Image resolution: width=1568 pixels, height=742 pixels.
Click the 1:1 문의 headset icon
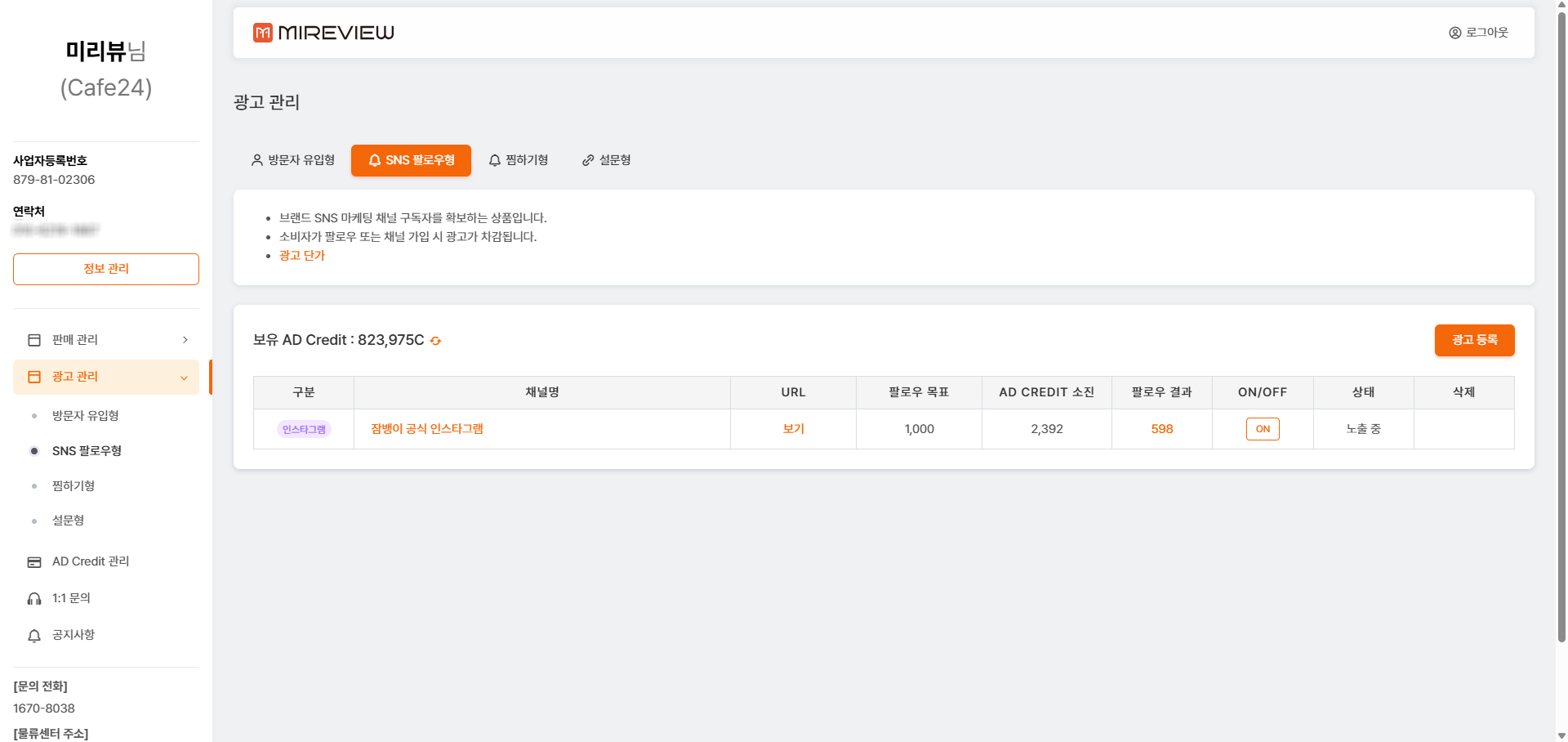[x=34, y=599]
